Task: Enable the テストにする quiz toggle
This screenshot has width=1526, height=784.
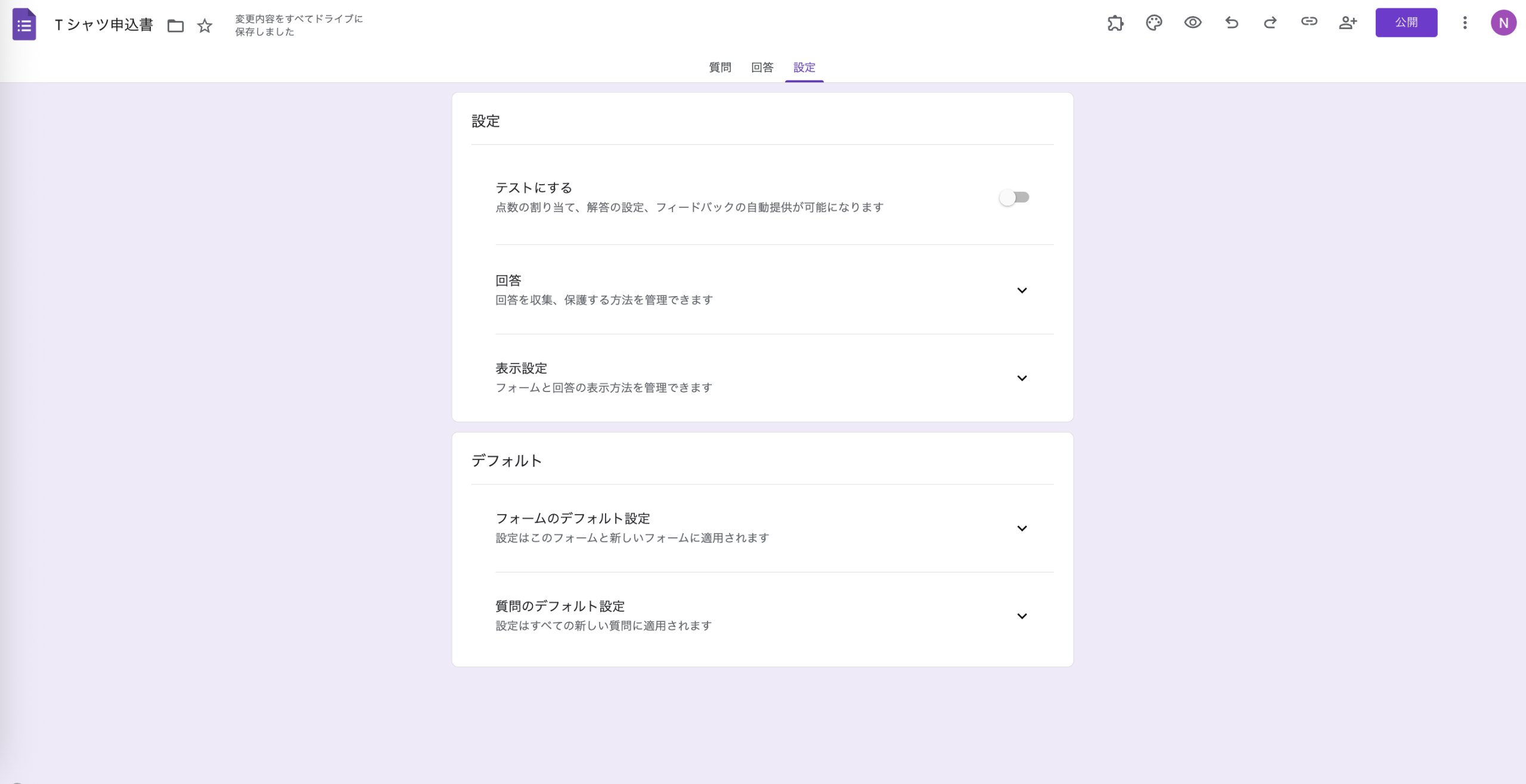Action: pos(1015,197)
